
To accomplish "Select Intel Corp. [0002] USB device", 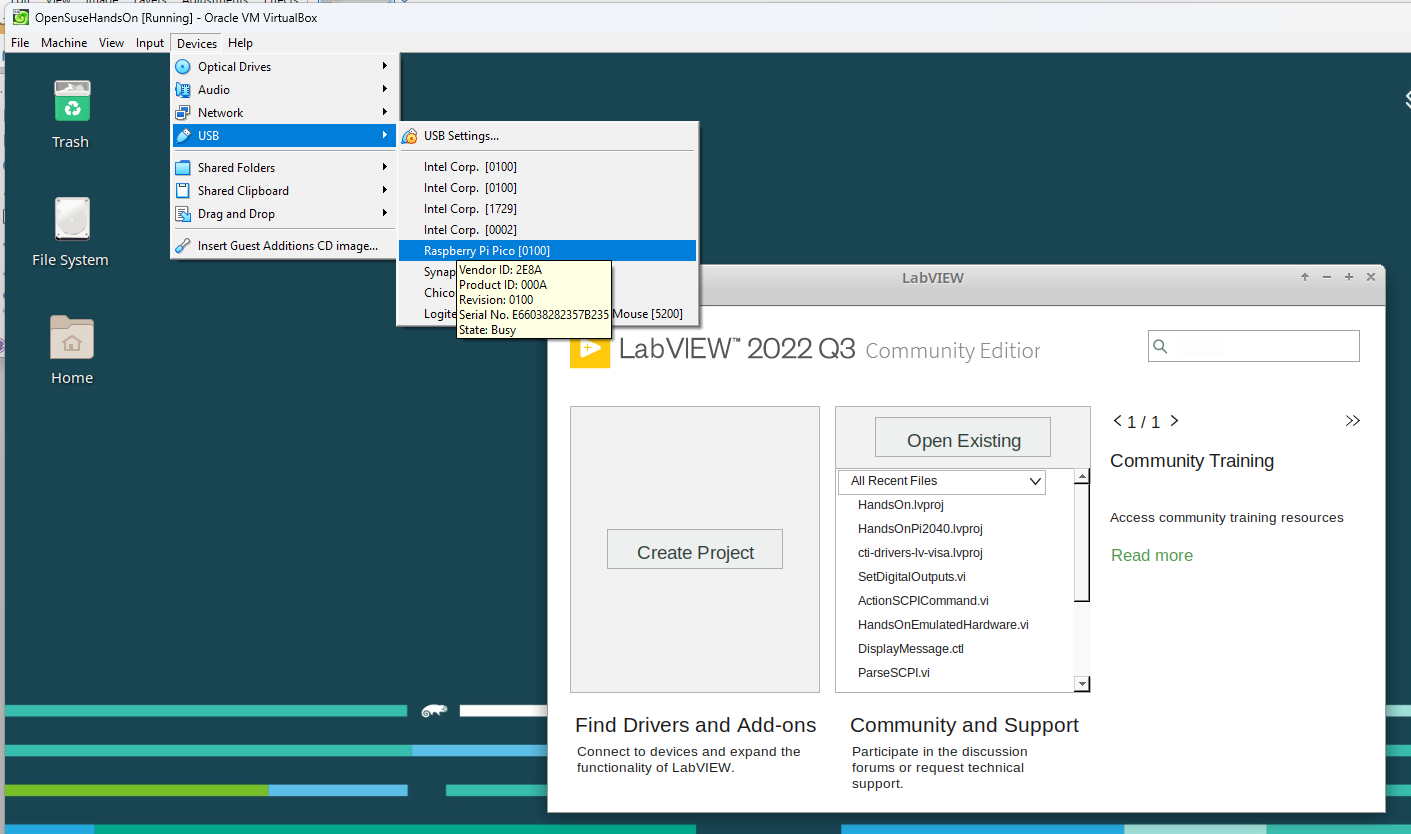I will click(547, 230).
